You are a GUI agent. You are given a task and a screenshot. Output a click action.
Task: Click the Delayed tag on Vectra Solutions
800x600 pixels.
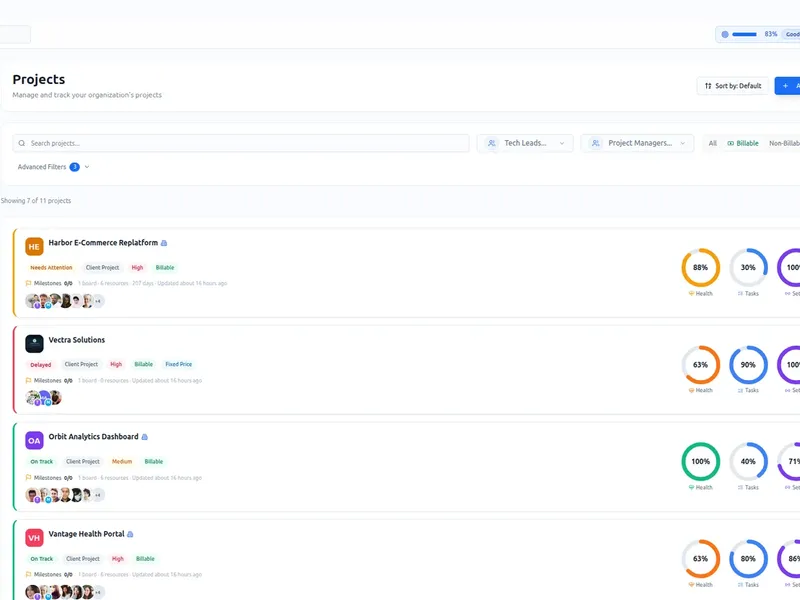[40, 365]
